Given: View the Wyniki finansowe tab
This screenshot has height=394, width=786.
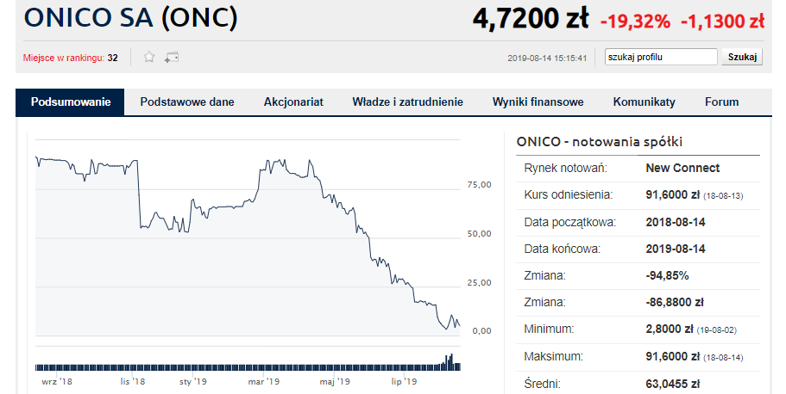Looking at the screenshot, I should click(x=538, y=102).
